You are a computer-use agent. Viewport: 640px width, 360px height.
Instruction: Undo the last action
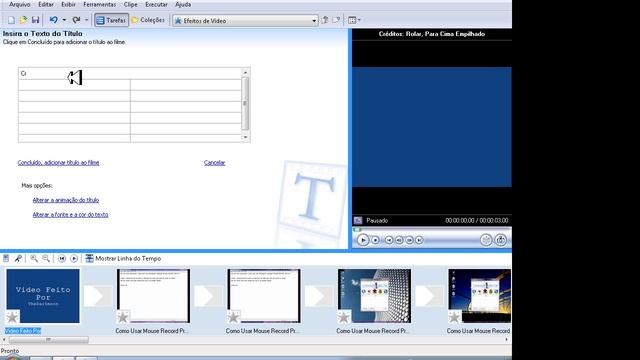[53, 20]
